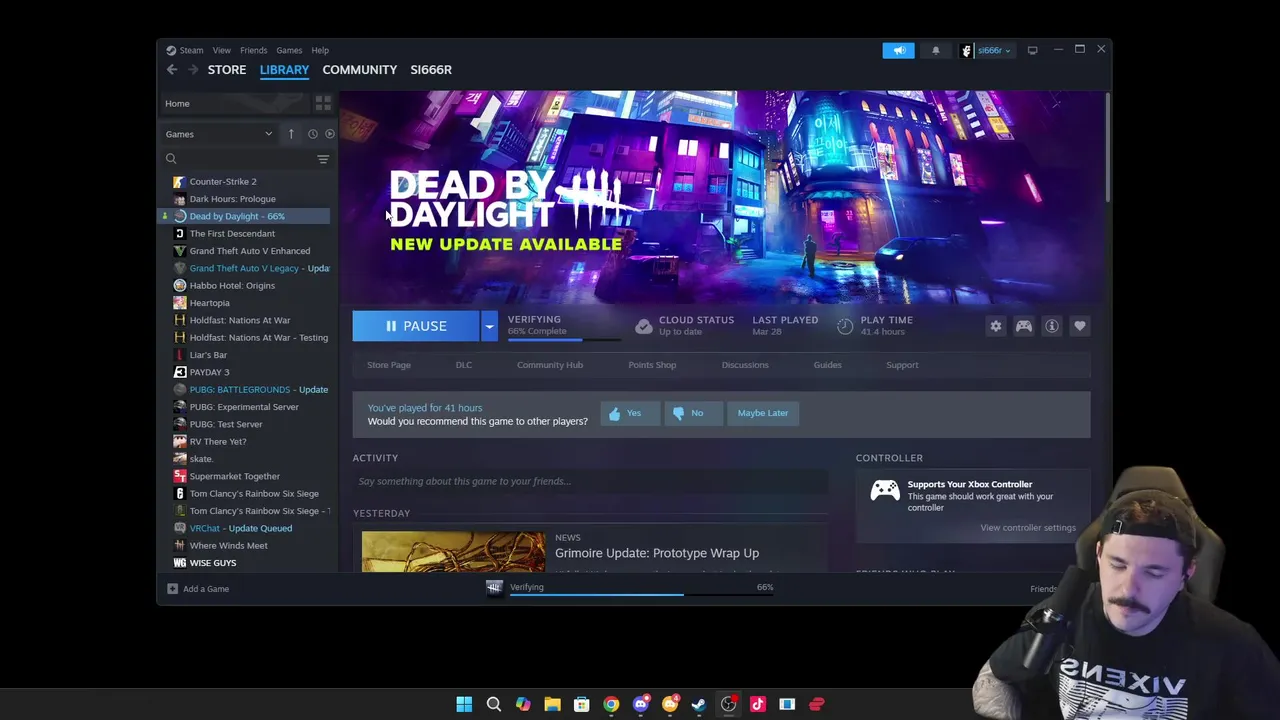This screenshot has width=1280, height=720.
Task: Open Google Chrome from the taskbar
Action: pyautogui.click(x=611, y=704)
